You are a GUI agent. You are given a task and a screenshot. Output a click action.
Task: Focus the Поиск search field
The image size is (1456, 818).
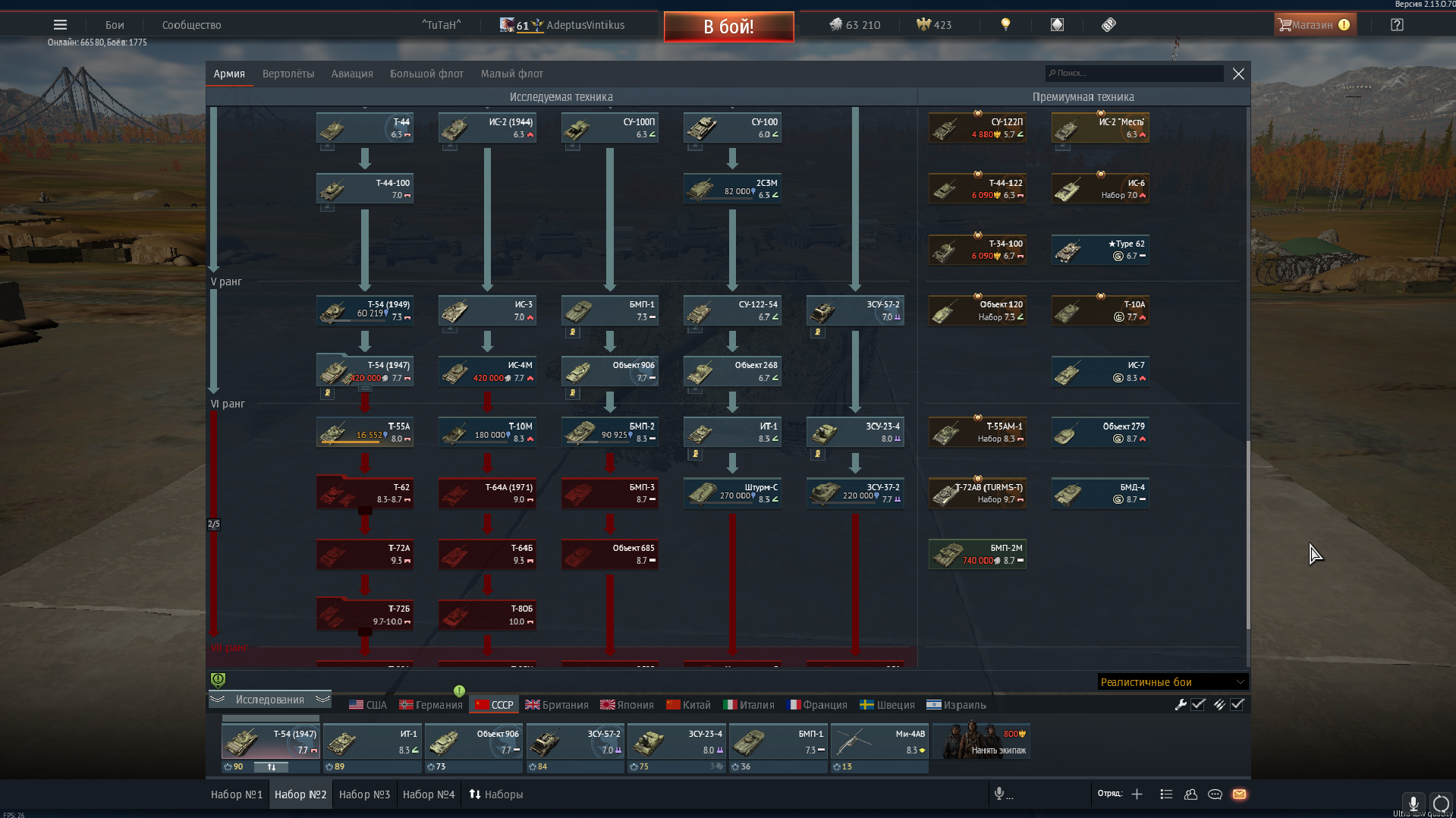pyautogui.click(x=1134, y=73)
